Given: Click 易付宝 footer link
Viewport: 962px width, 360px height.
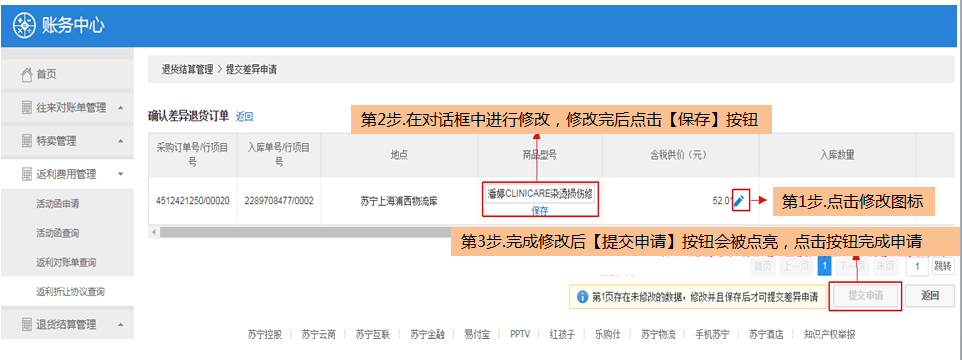Looking at the screenshot, I should pos(477,335).
